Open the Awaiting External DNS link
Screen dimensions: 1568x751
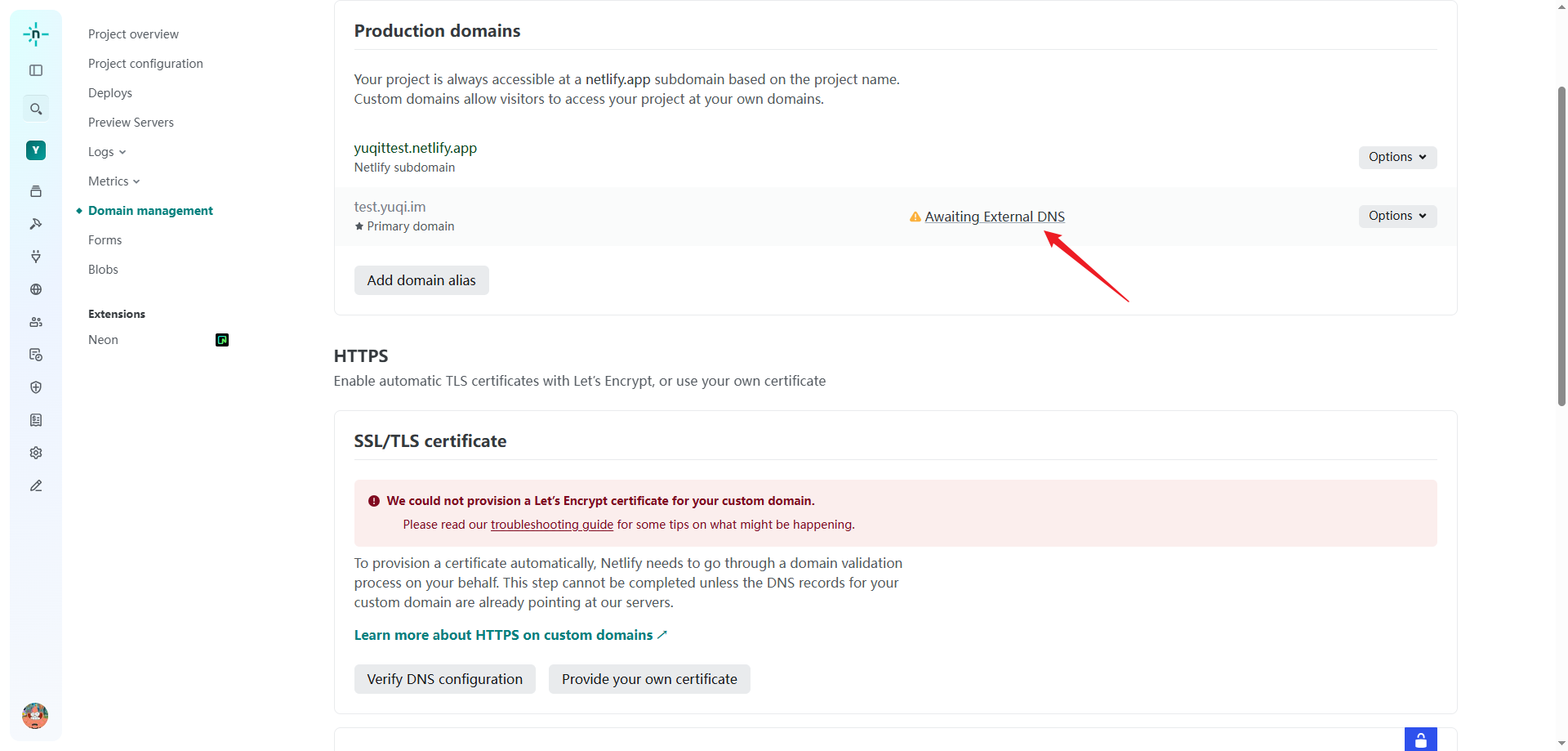point(994,217)
